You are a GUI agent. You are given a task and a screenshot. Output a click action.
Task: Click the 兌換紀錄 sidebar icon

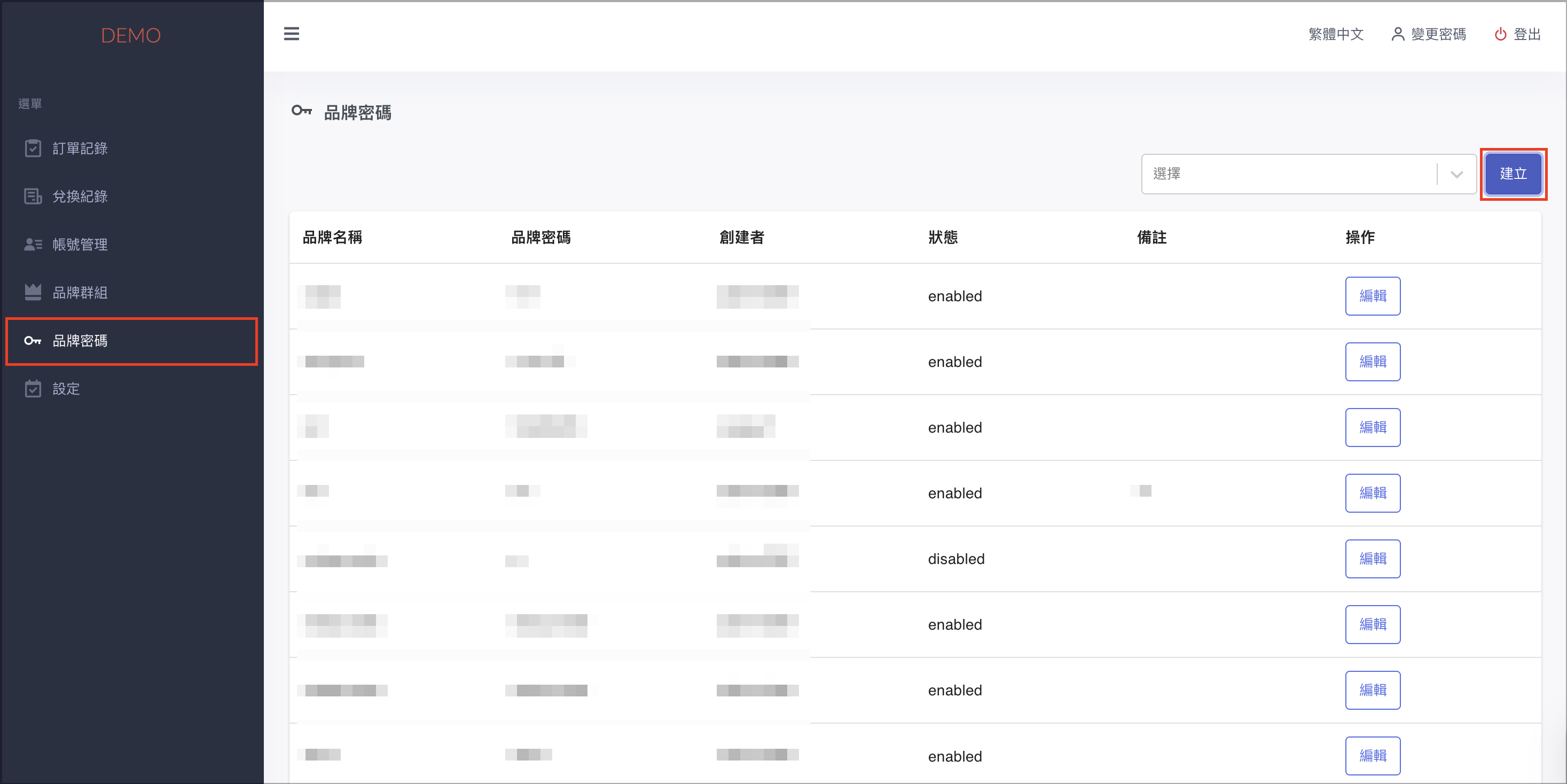33,197
